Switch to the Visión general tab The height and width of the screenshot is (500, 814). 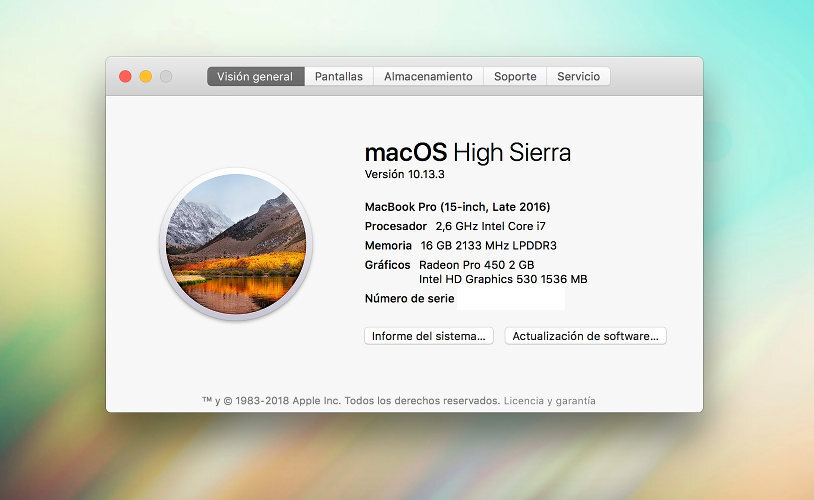[255, 76]
